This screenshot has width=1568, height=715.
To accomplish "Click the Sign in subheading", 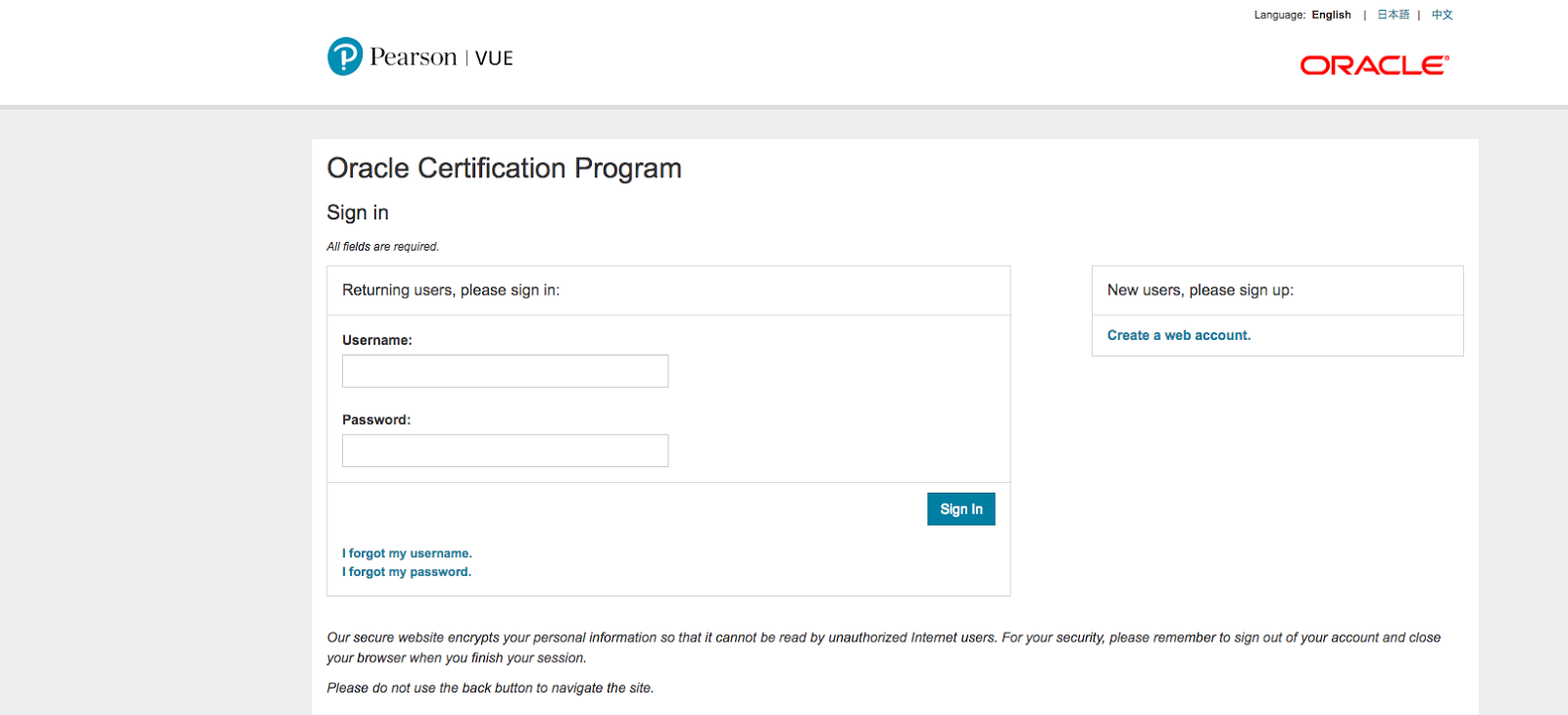I will pyautogui.click(x=358, y=213).
